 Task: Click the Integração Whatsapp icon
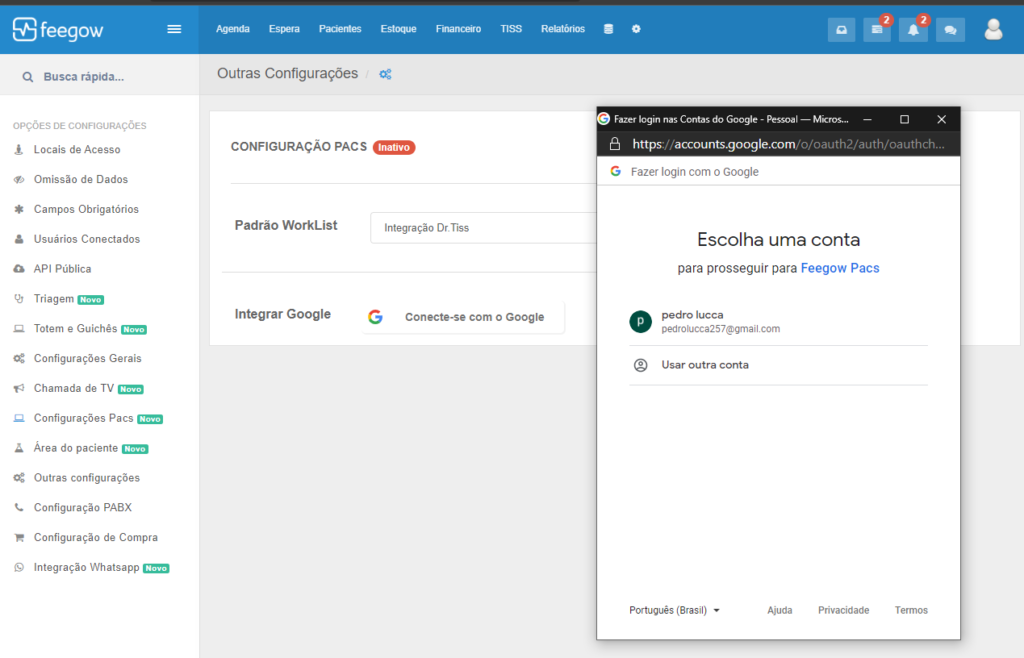click(x=19, y=567)
